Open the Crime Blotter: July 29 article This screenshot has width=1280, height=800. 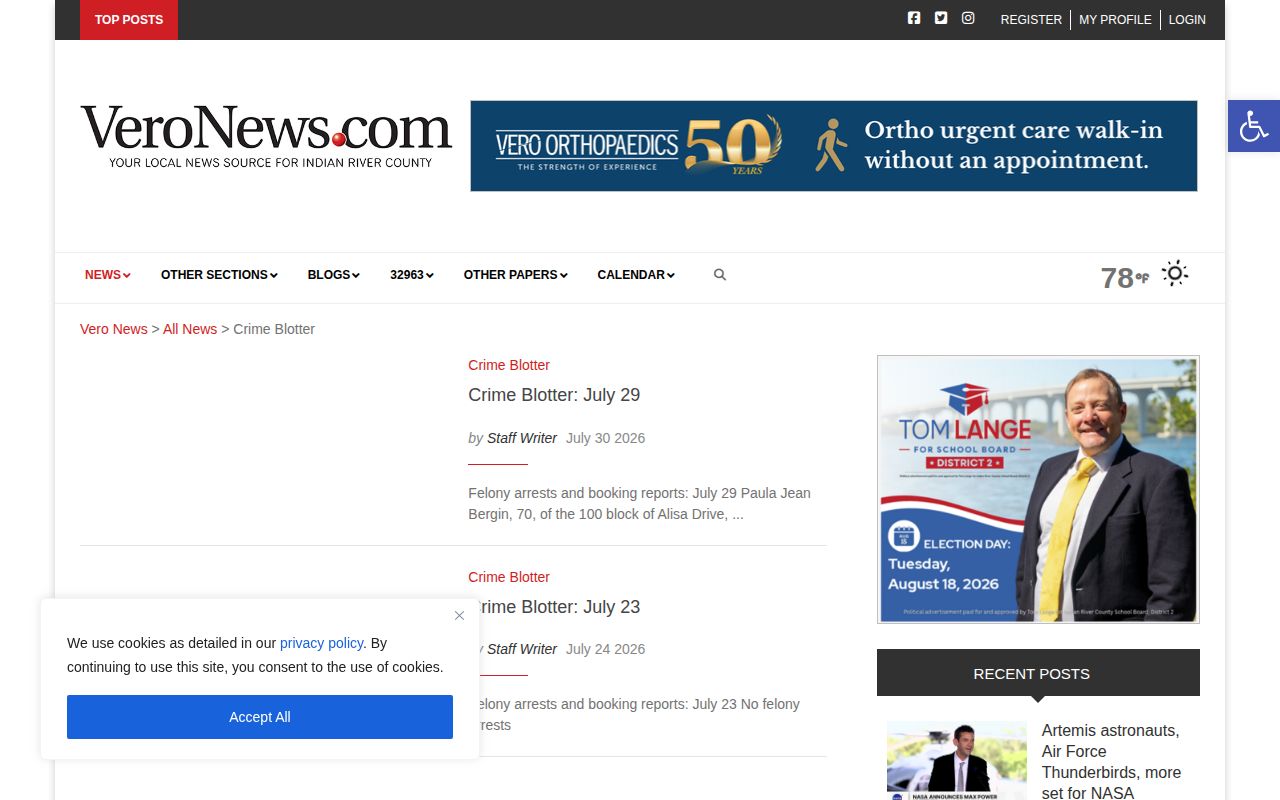(554, 395)
